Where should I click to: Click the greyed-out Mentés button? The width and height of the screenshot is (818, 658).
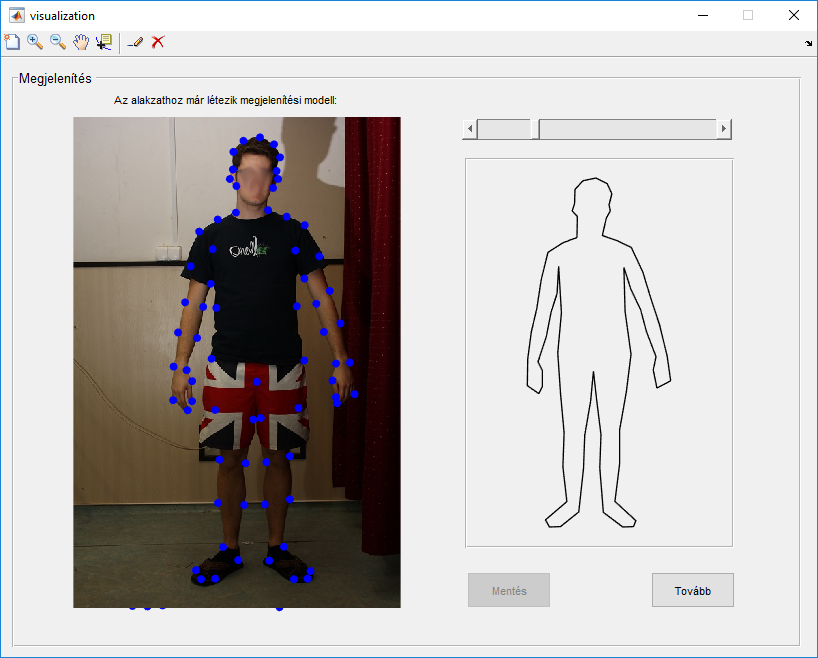click(508, 590)
